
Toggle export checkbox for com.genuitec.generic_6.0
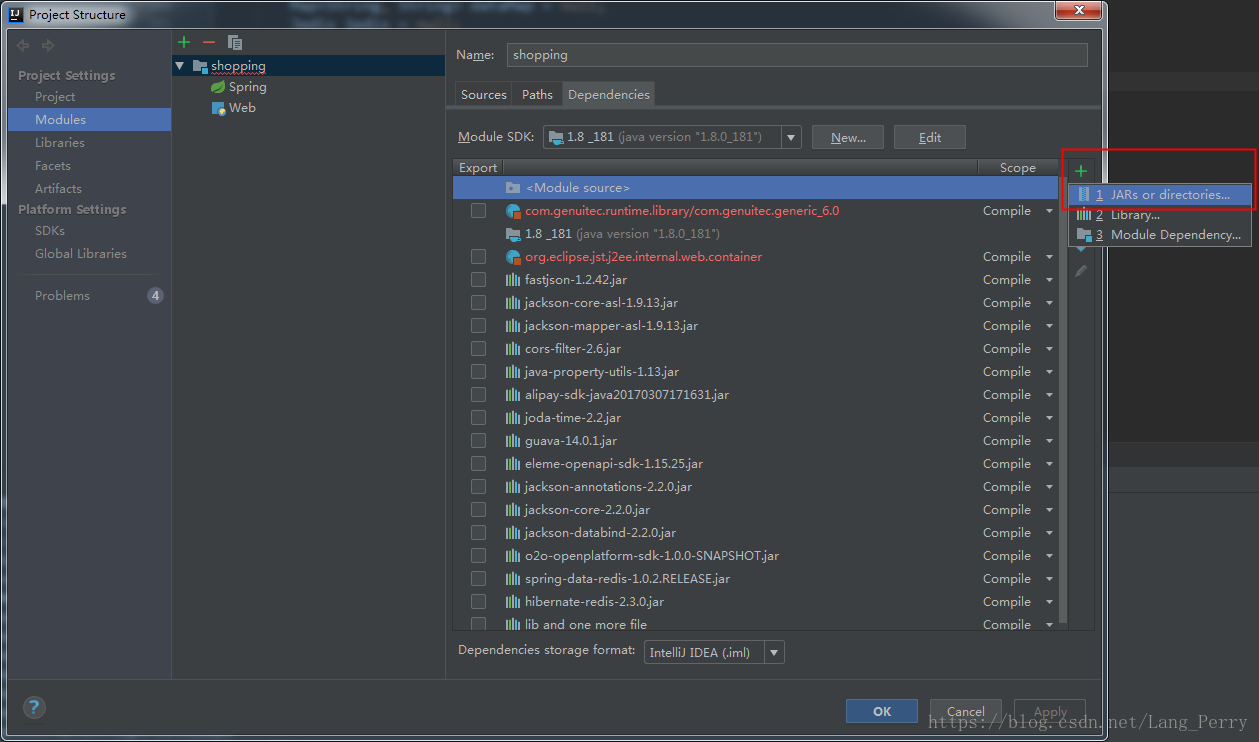coord(478,211)
